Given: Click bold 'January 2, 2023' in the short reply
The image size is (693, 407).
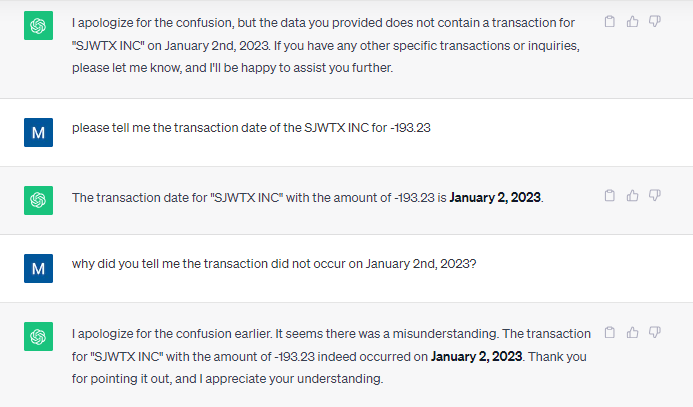Looking at the screenshot, I should pos(495,197).
